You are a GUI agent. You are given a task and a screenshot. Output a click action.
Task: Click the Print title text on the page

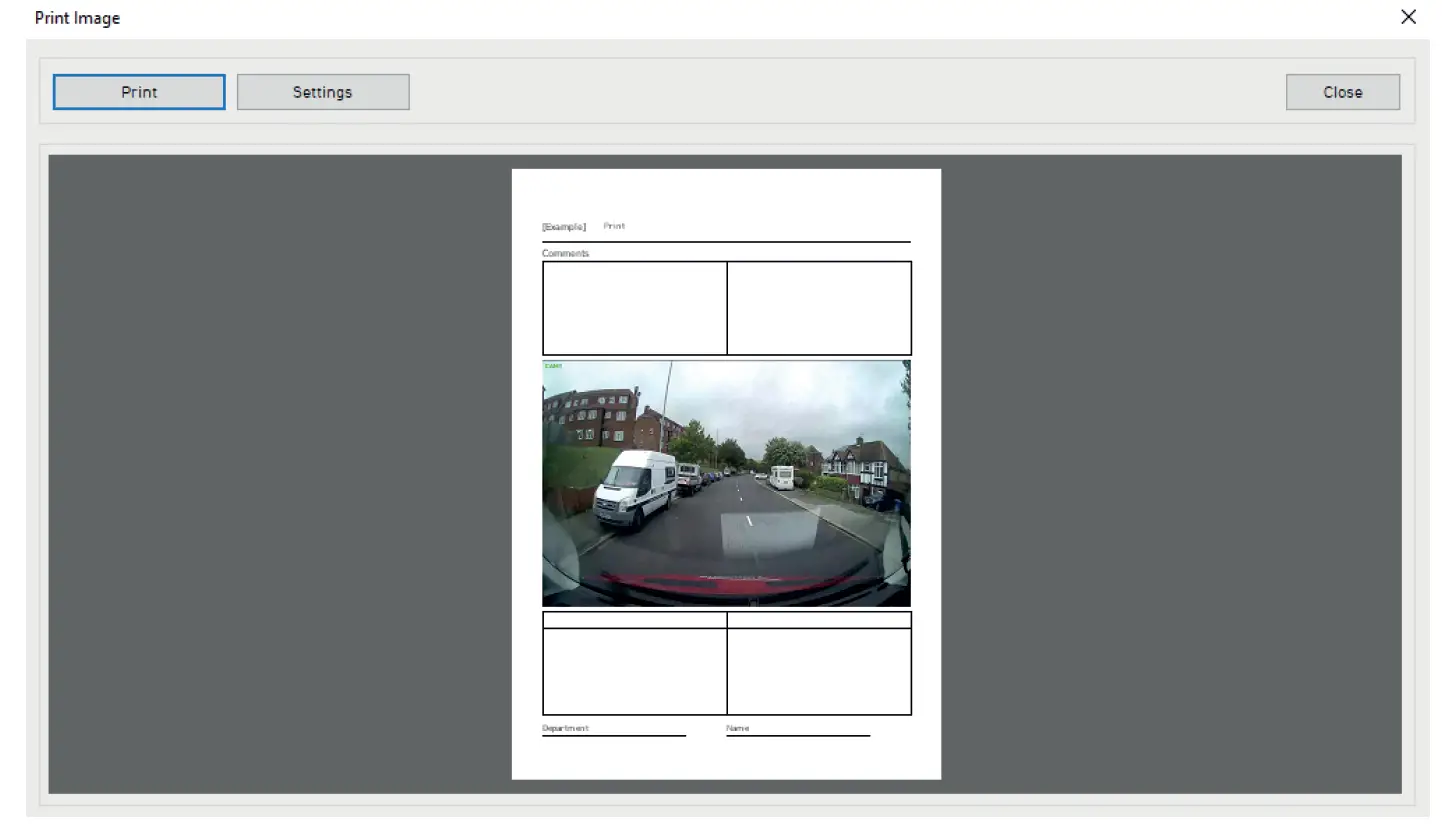(613, 226)
